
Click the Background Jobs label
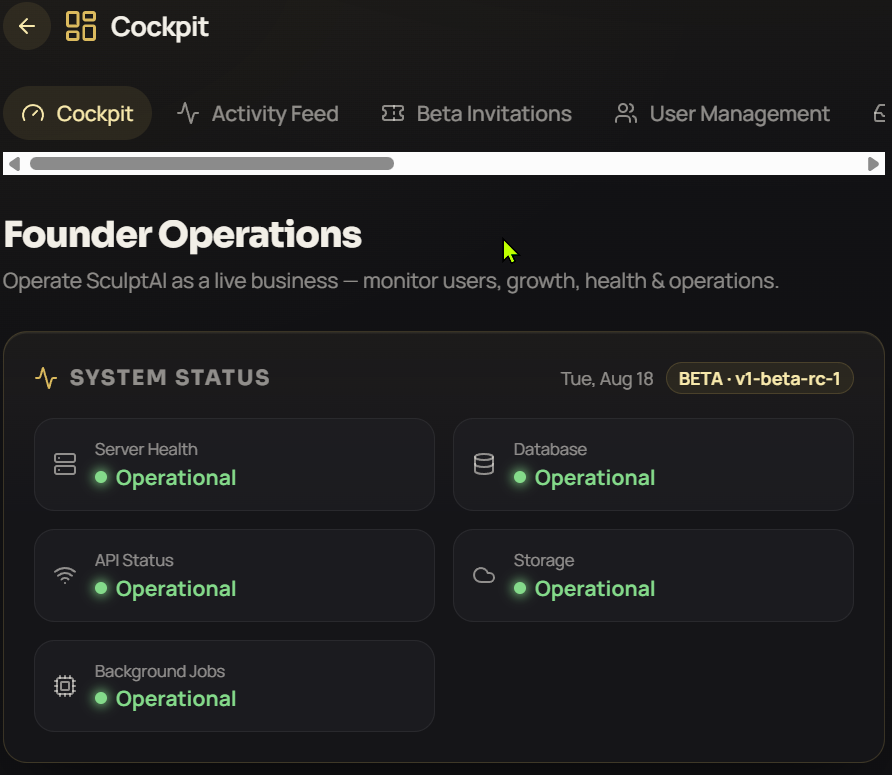(x=160, y=671)
